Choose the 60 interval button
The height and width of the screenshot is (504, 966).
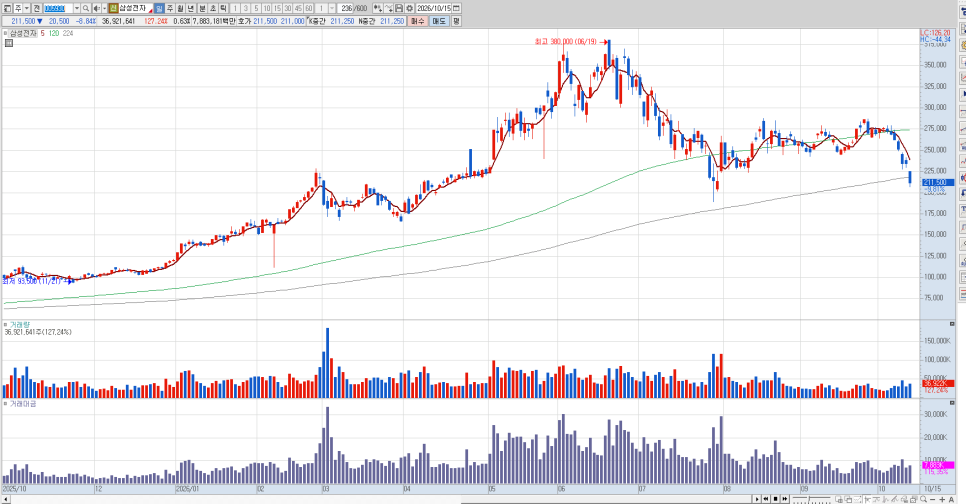[x=309, y=8]
